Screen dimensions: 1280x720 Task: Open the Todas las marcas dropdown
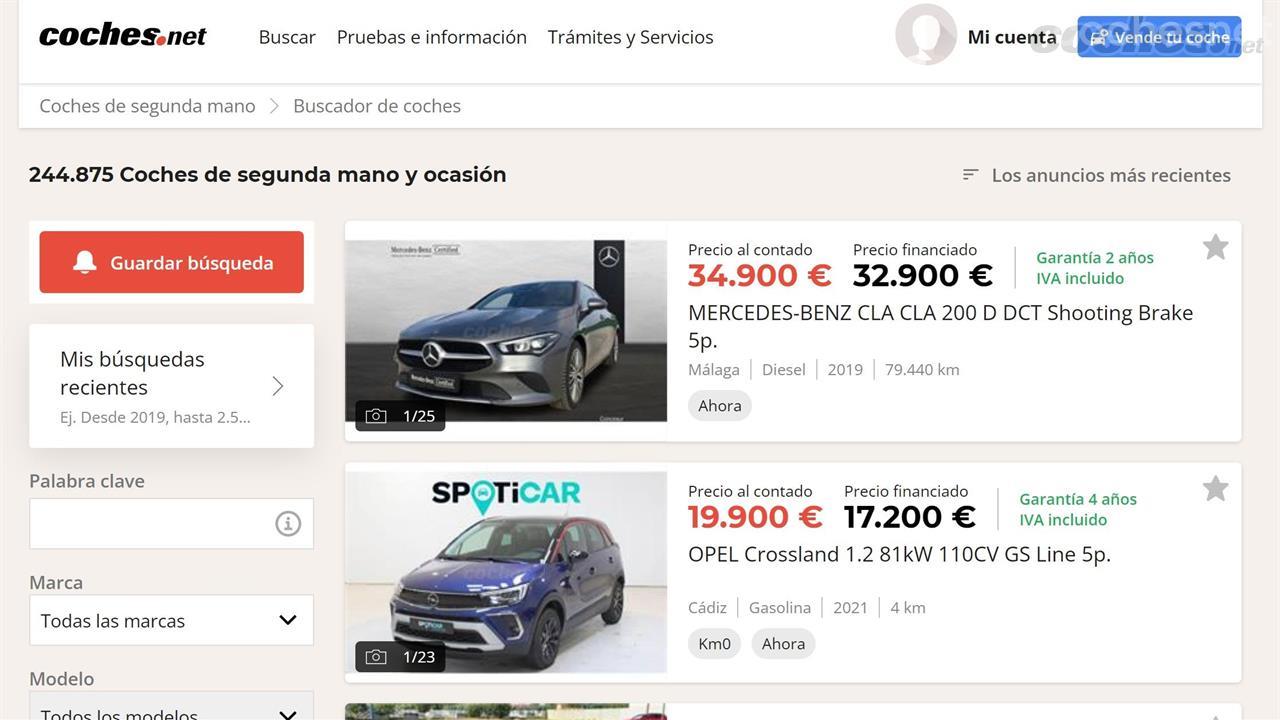point(171,620)
